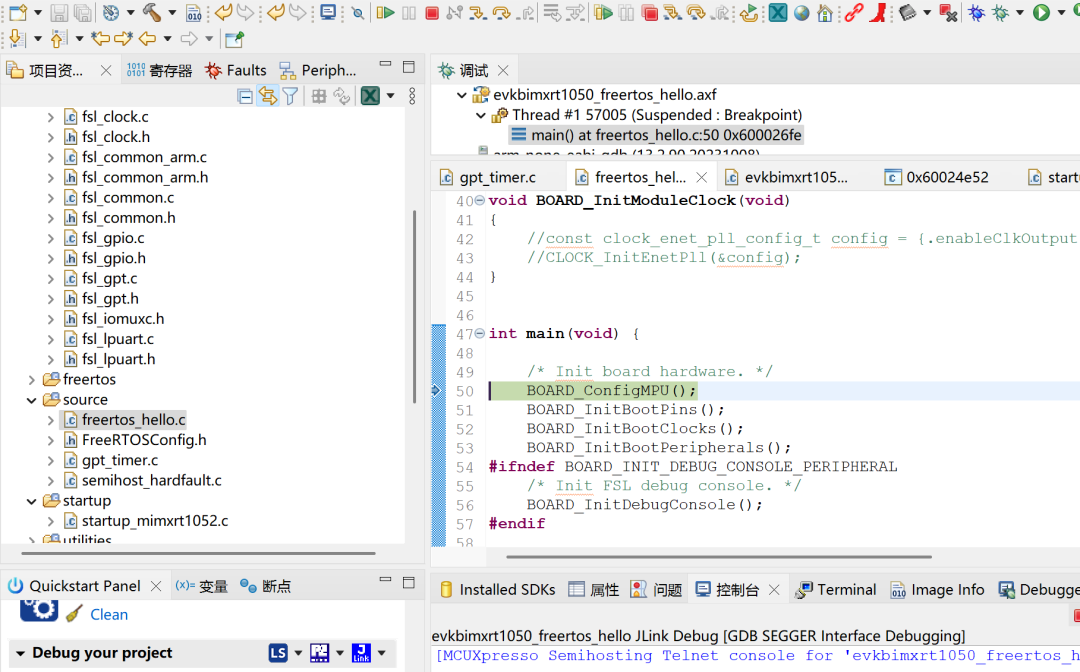Collapse the startup folder
Viewport: 1080px width, 672px height.
[x=32, y=501]
